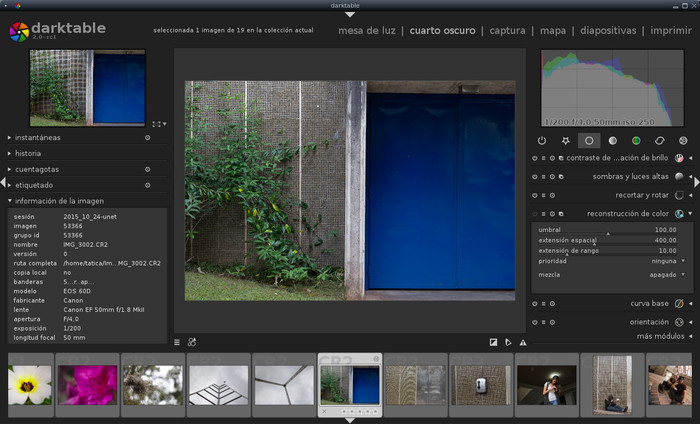Select the tone module group icon
This screenshot has width=700, height=424.
(612, 141)
